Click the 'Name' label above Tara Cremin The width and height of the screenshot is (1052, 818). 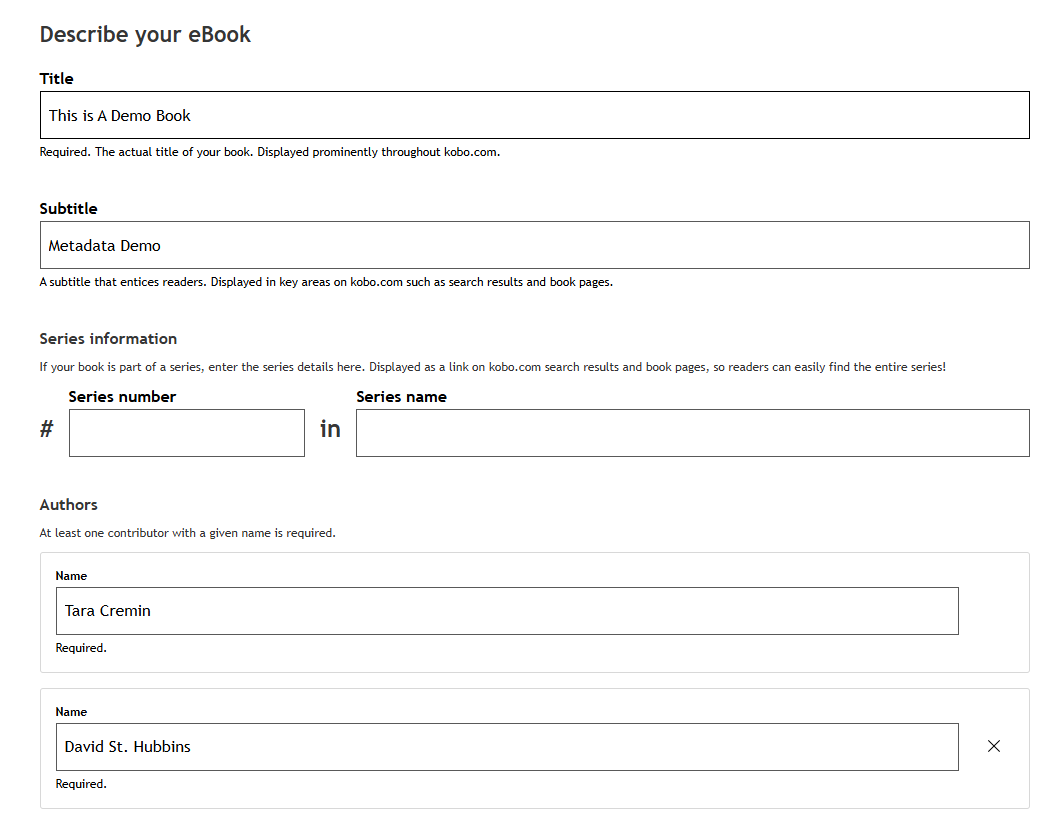[x=71, y=576]
